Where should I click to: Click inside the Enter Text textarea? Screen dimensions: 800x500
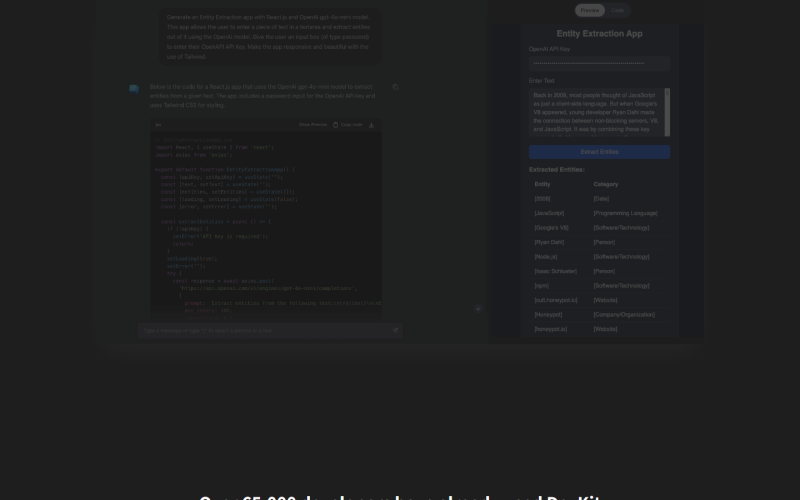(x=596, y=112)
